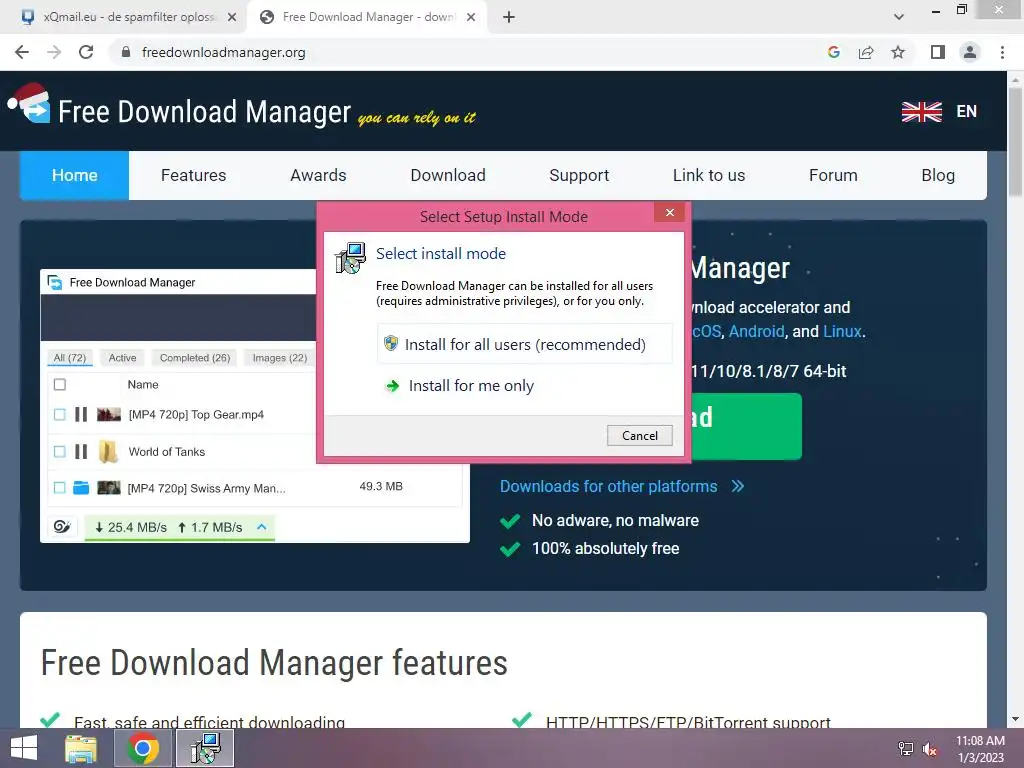Open the Forum navigation item
Image resolution: width=1024 pixels, height=768 pixels.
click(x=833, y=175)
